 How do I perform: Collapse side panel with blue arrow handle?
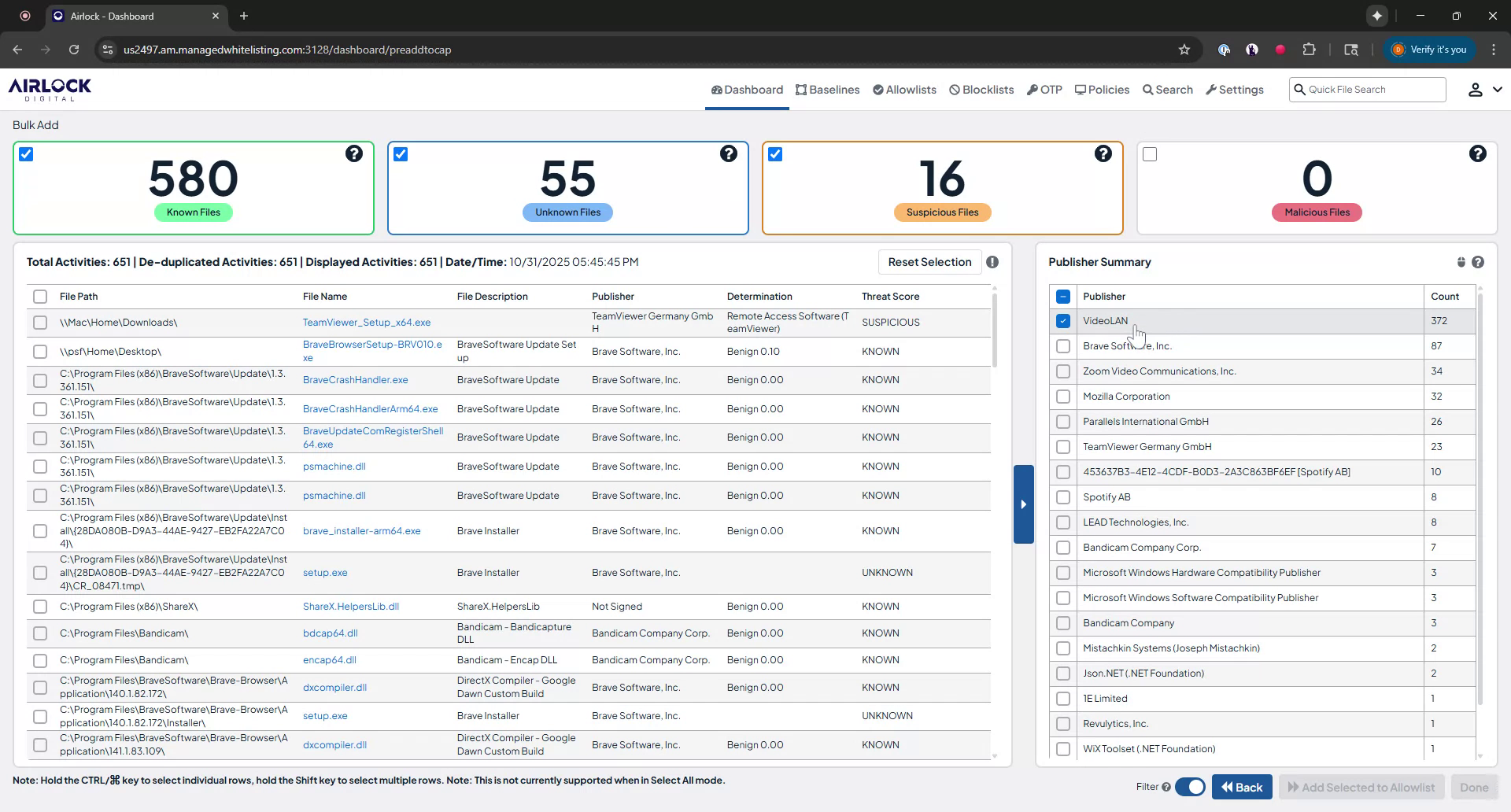coord(1023,504)
